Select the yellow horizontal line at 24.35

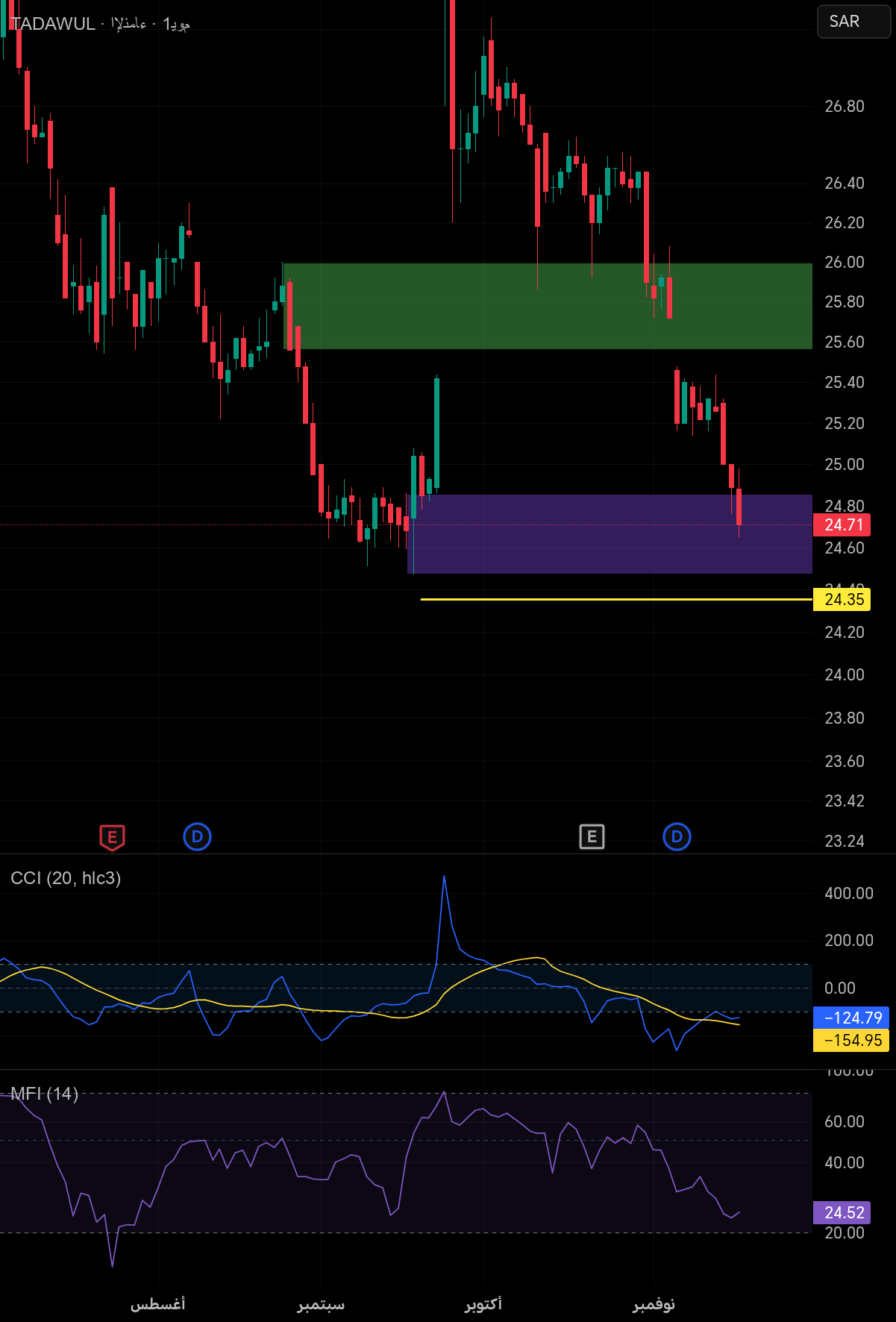coord(597,599)
